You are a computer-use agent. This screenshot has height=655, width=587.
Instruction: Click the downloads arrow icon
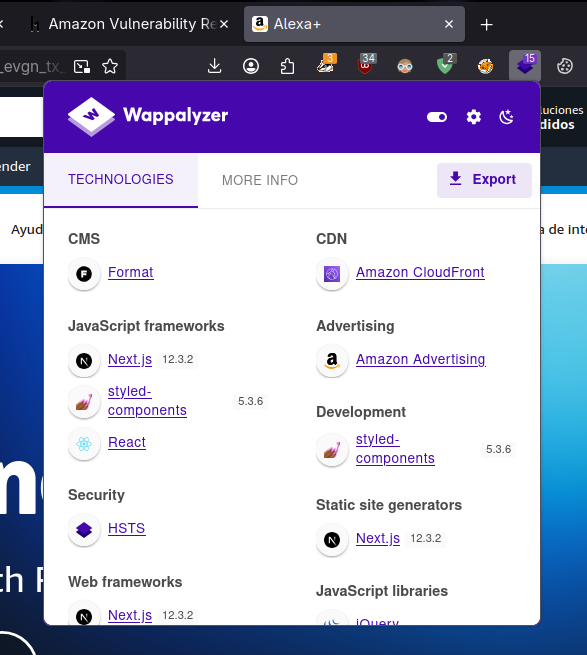214,66
